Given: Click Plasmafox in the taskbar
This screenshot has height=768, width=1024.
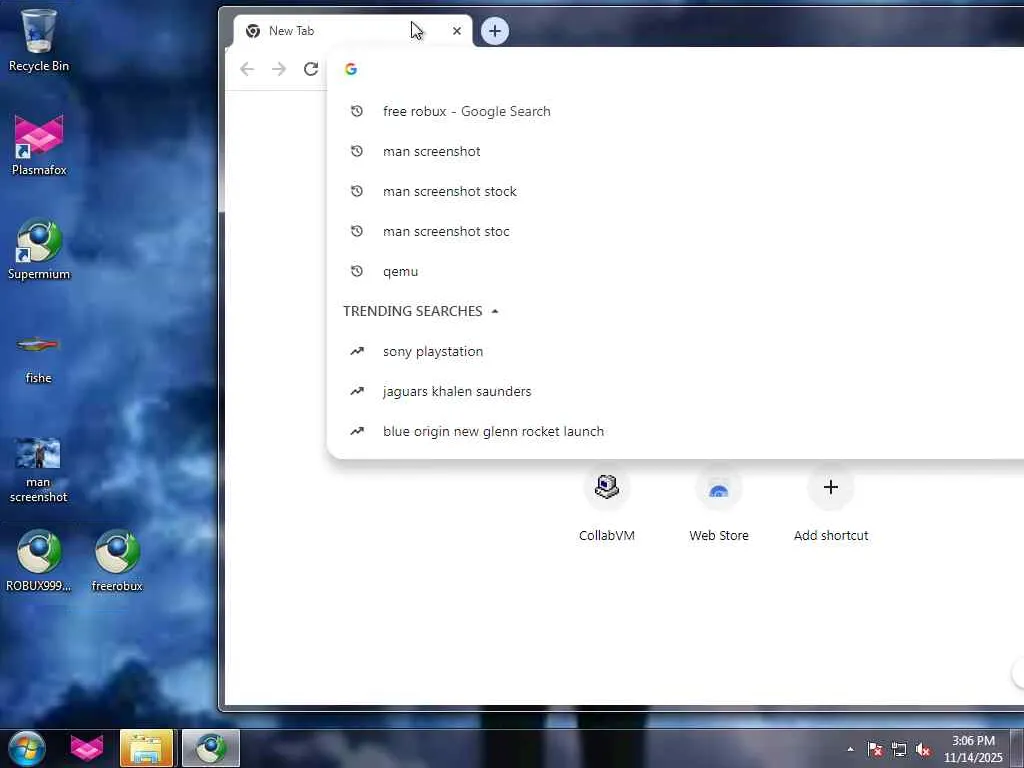Looking at the screenshot, I should pos(87,748).
